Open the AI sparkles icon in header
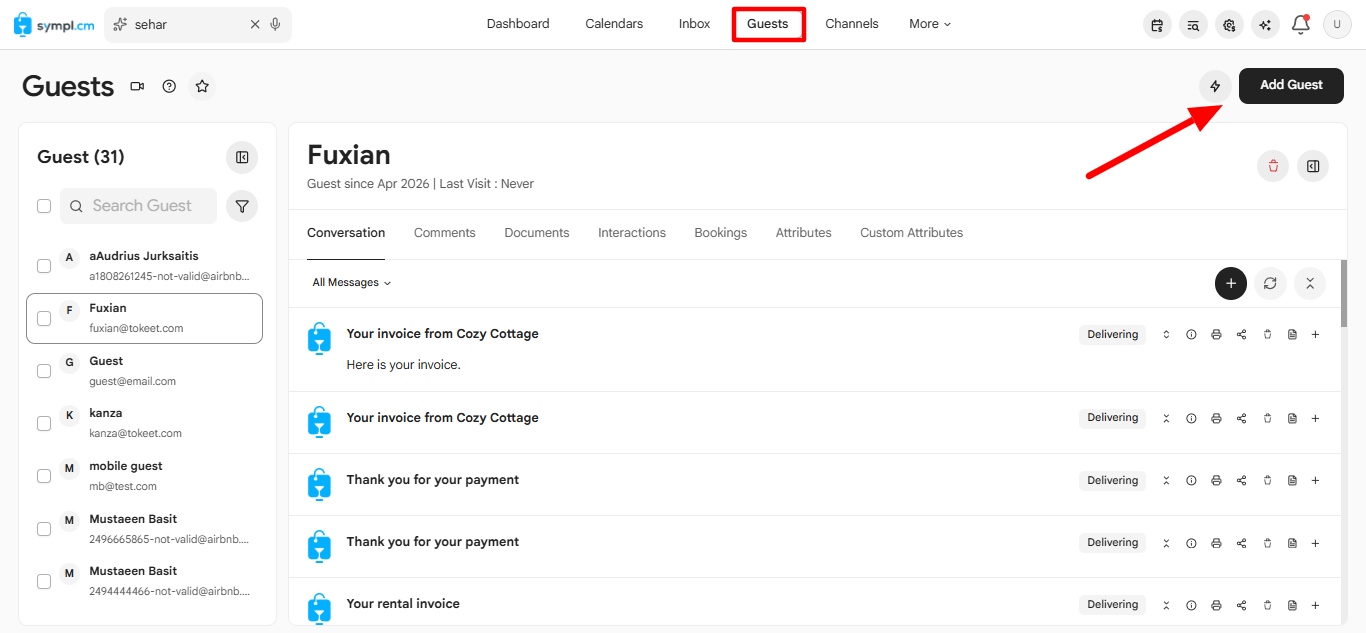 point(1265,25)
